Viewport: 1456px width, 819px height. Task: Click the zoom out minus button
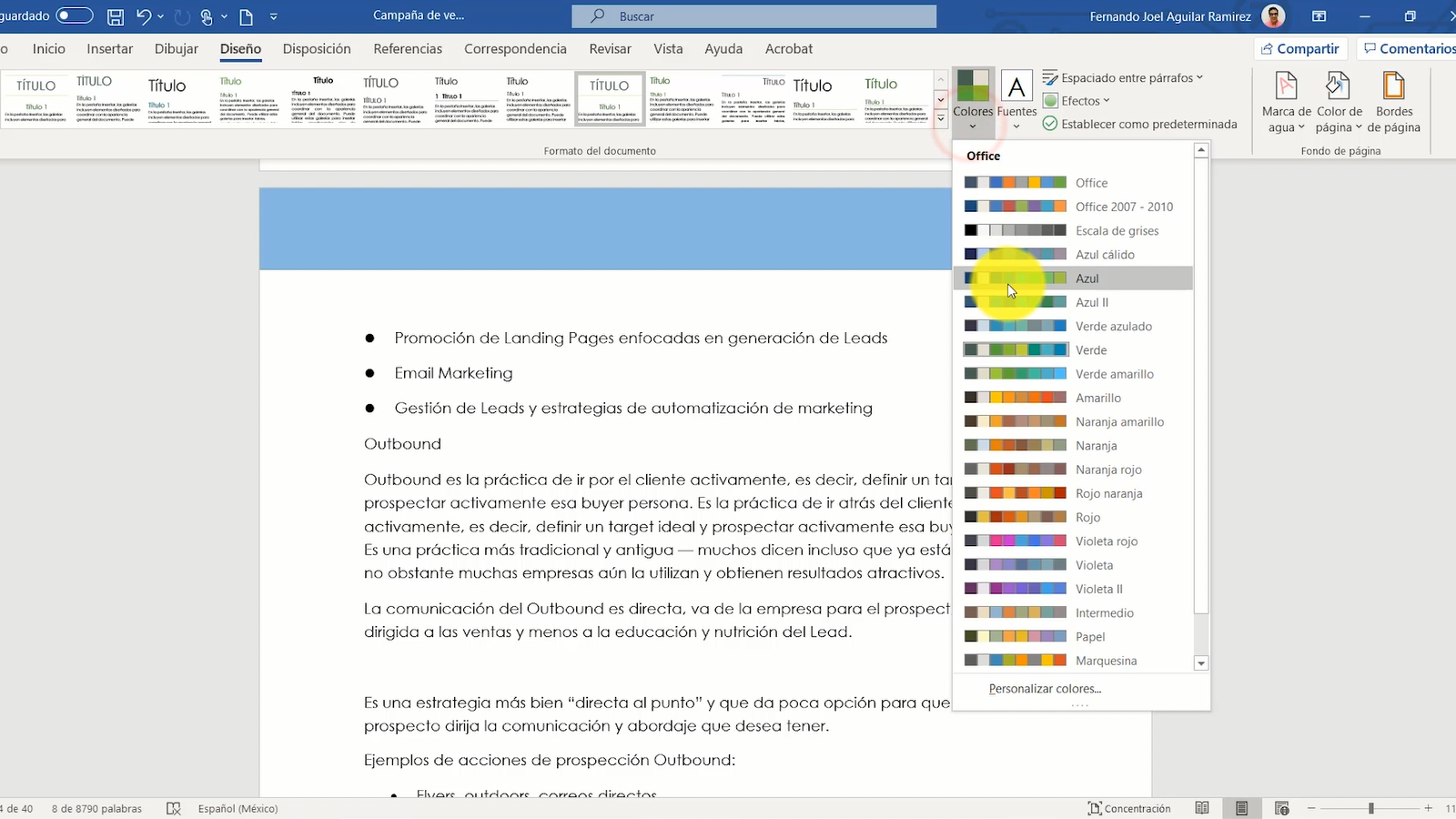1311,808
